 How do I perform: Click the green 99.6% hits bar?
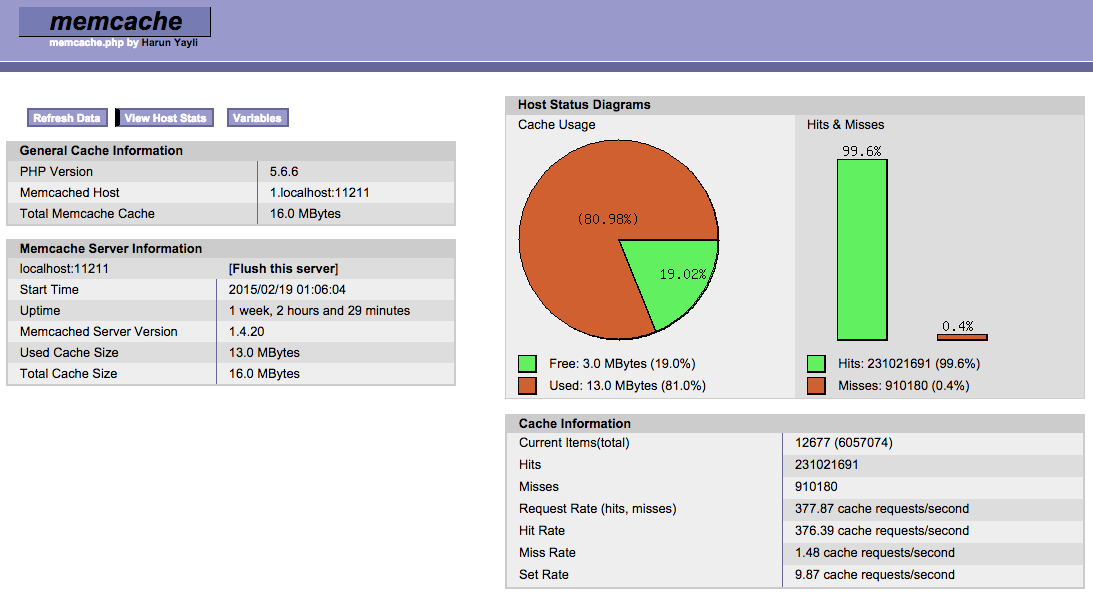[x=862, y=250]
